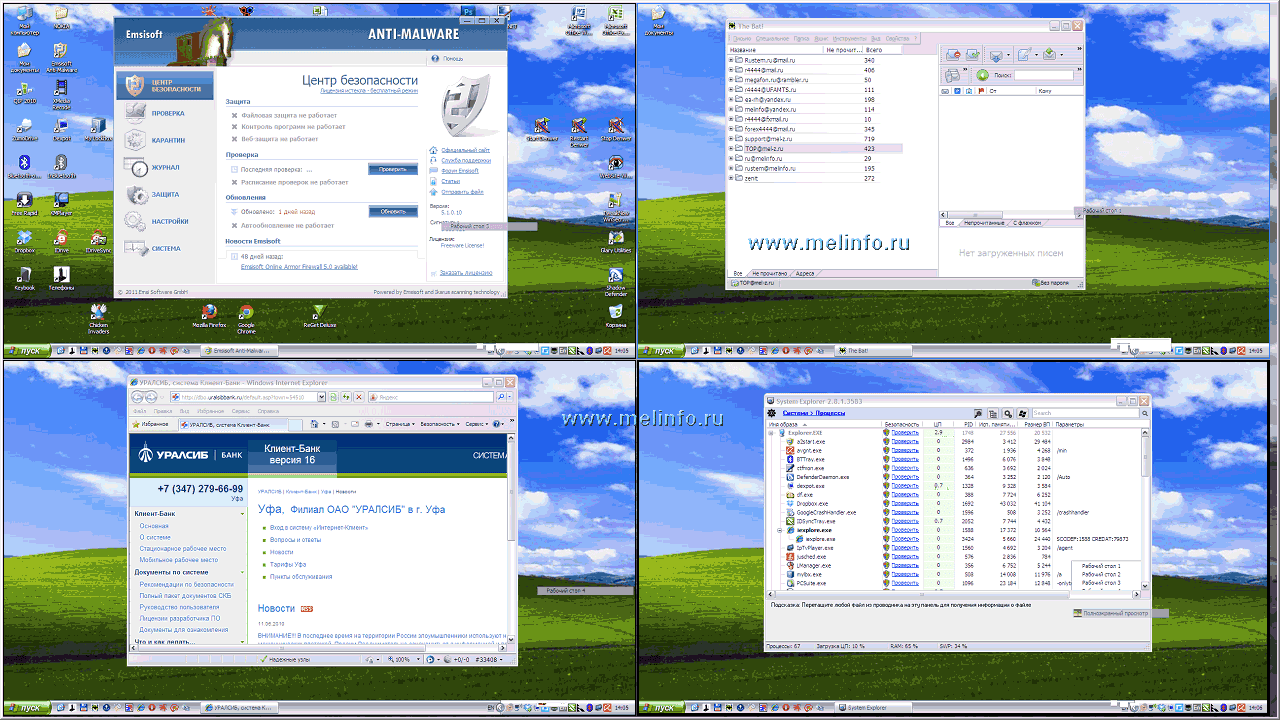The width and height of the screenshot is (1280, 720).
Task: Collapse iexplore.exe process tree
Action: pyautogui.click(x=780, y=530)
